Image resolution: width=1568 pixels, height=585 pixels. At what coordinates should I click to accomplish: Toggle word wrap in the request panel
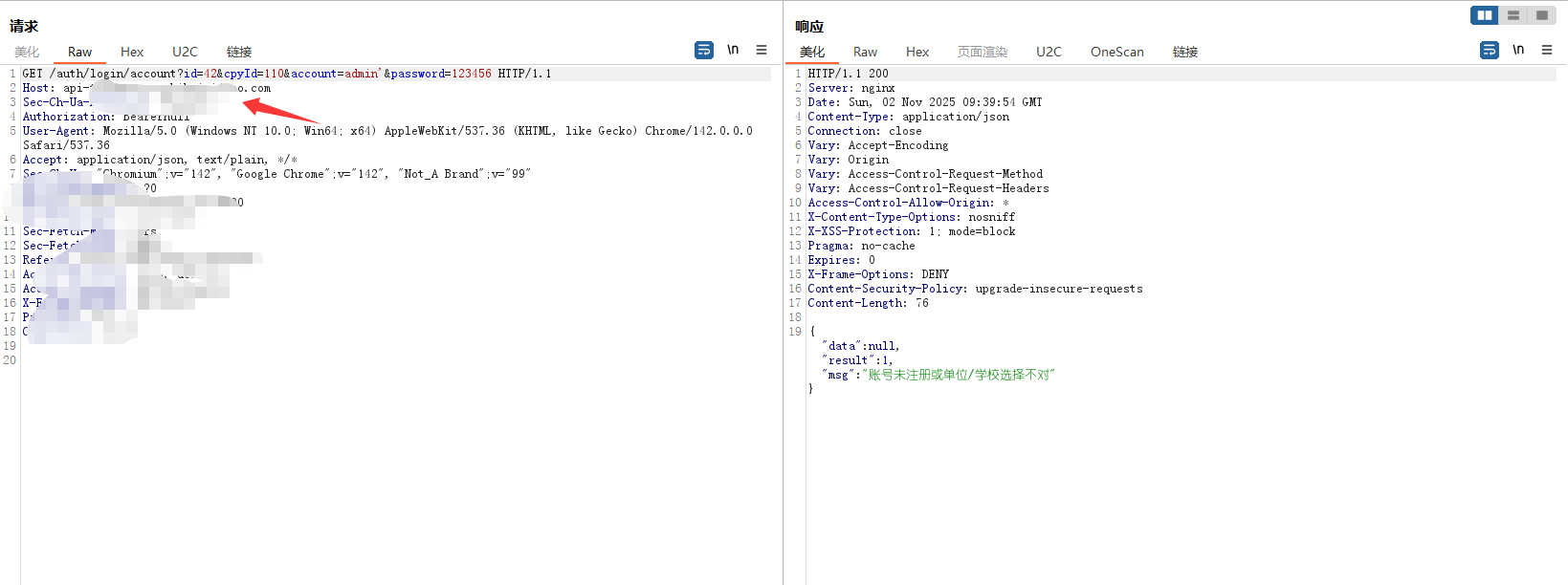[x=704, y=50]
